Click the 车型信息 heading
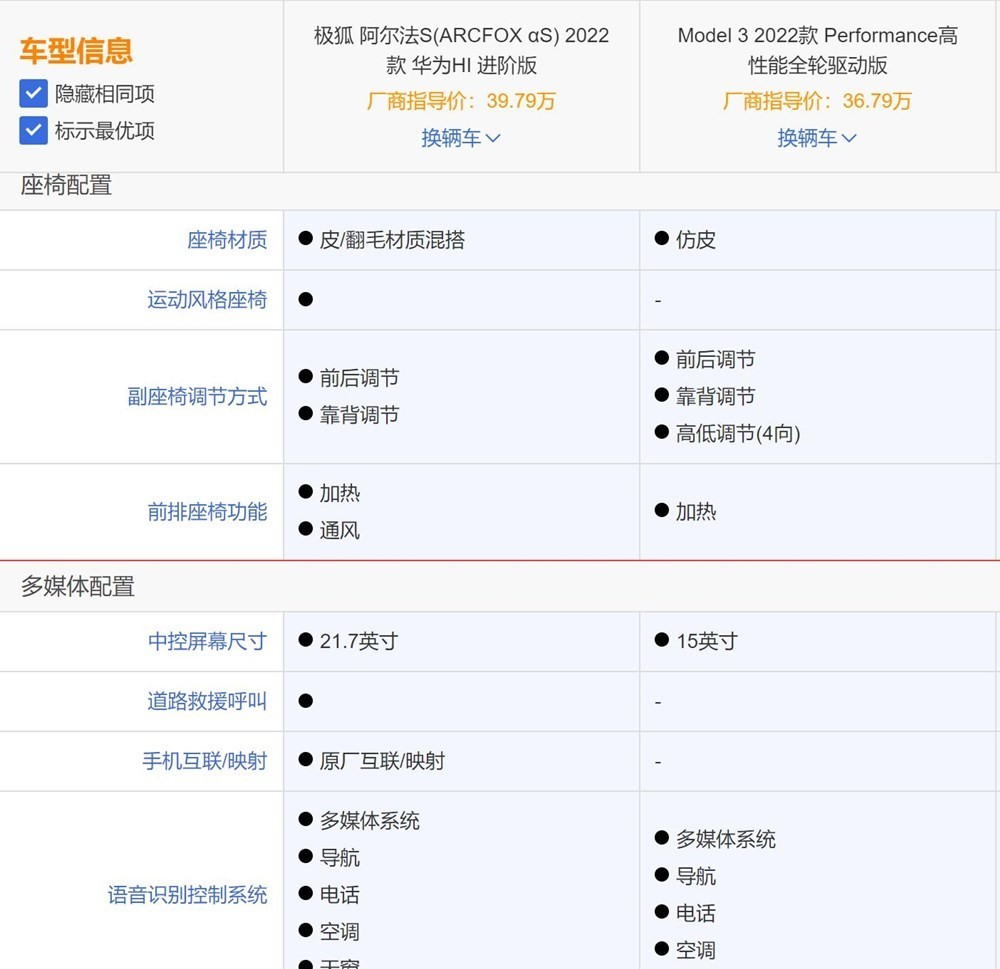 76,51
